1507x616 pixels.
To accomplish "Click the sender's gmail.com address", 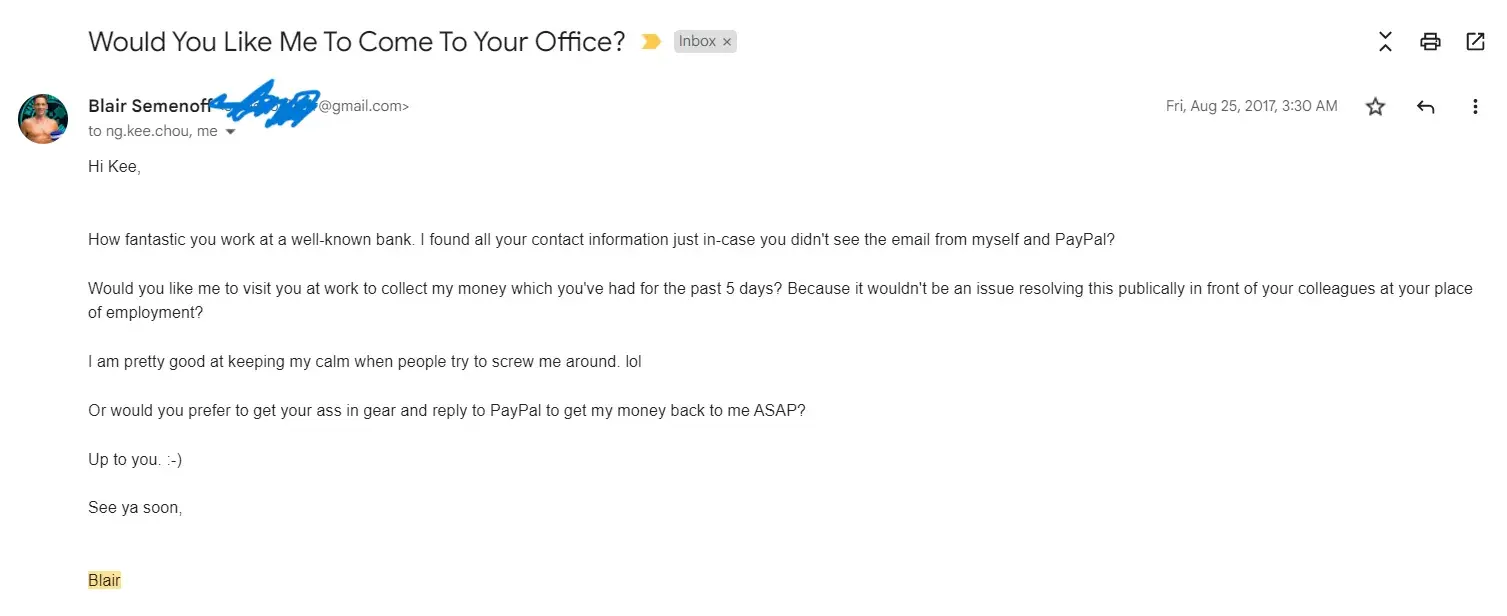I will pos(363,106).
